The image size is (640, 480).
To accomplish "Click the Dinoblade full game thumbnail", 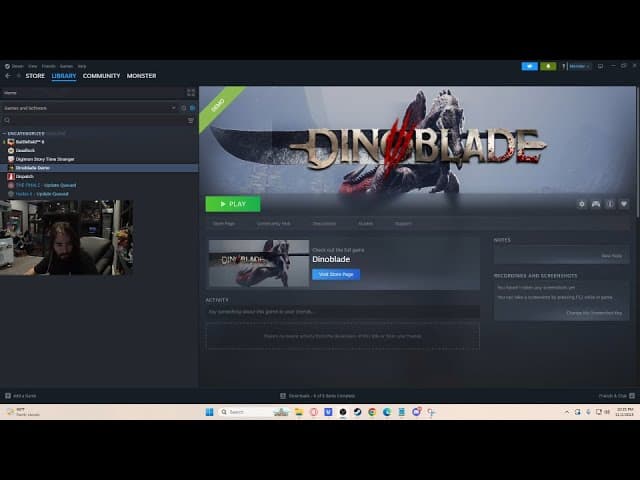I will 259,263.
